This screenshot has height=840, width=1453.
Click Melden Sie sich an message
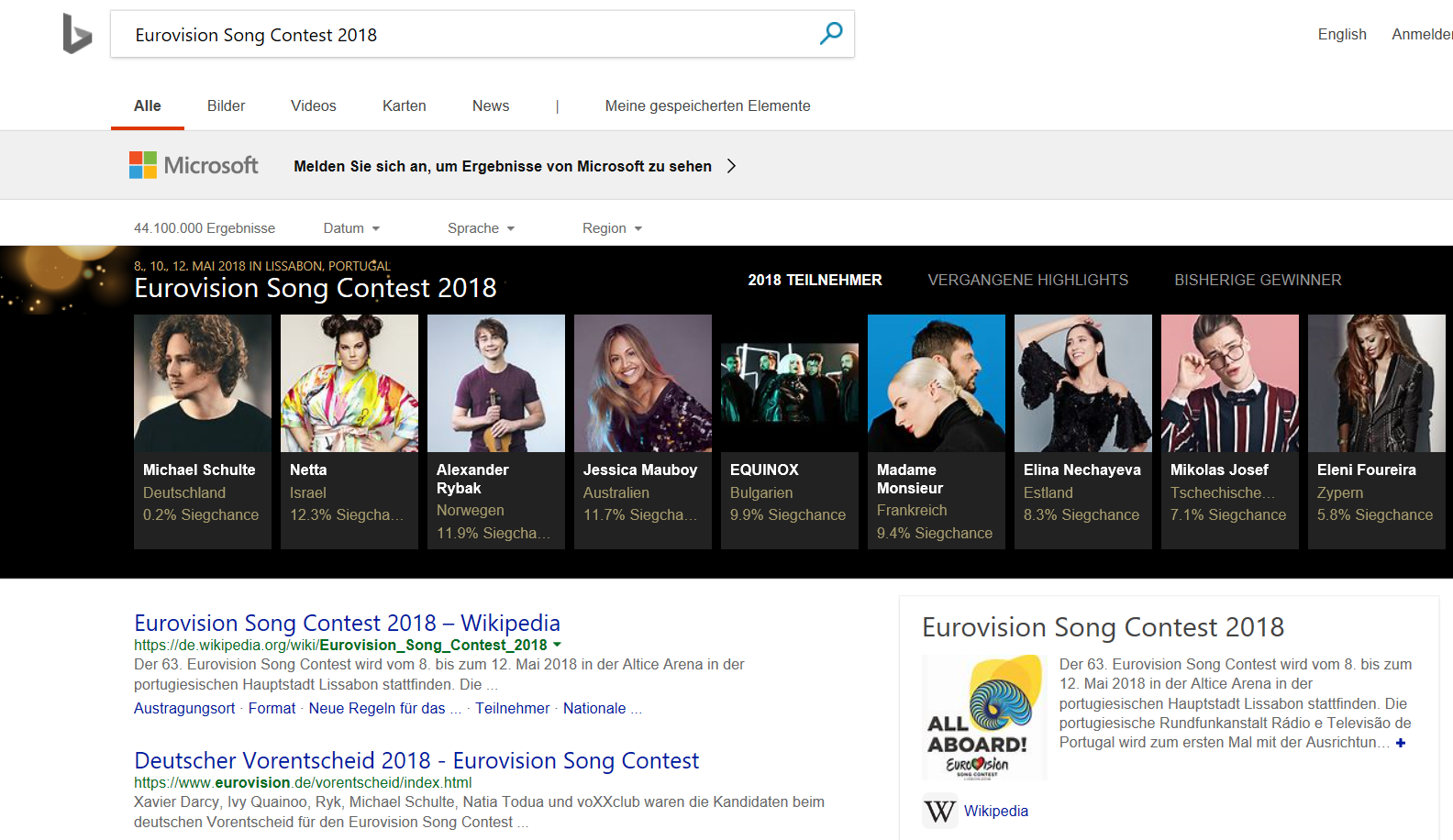point(503,166)
